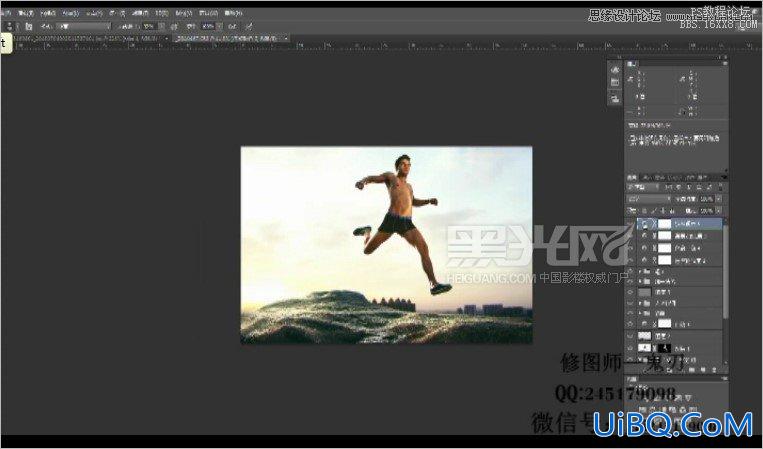
Task: Open the top collapsed panel icon in dock
Action: click(x=615, y=70)
